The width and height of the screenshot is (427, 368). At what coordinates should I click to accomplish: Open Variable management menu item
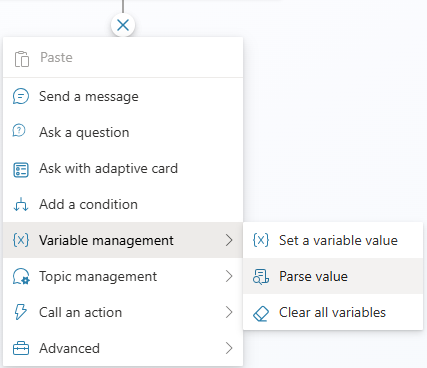tap(123, 240)
